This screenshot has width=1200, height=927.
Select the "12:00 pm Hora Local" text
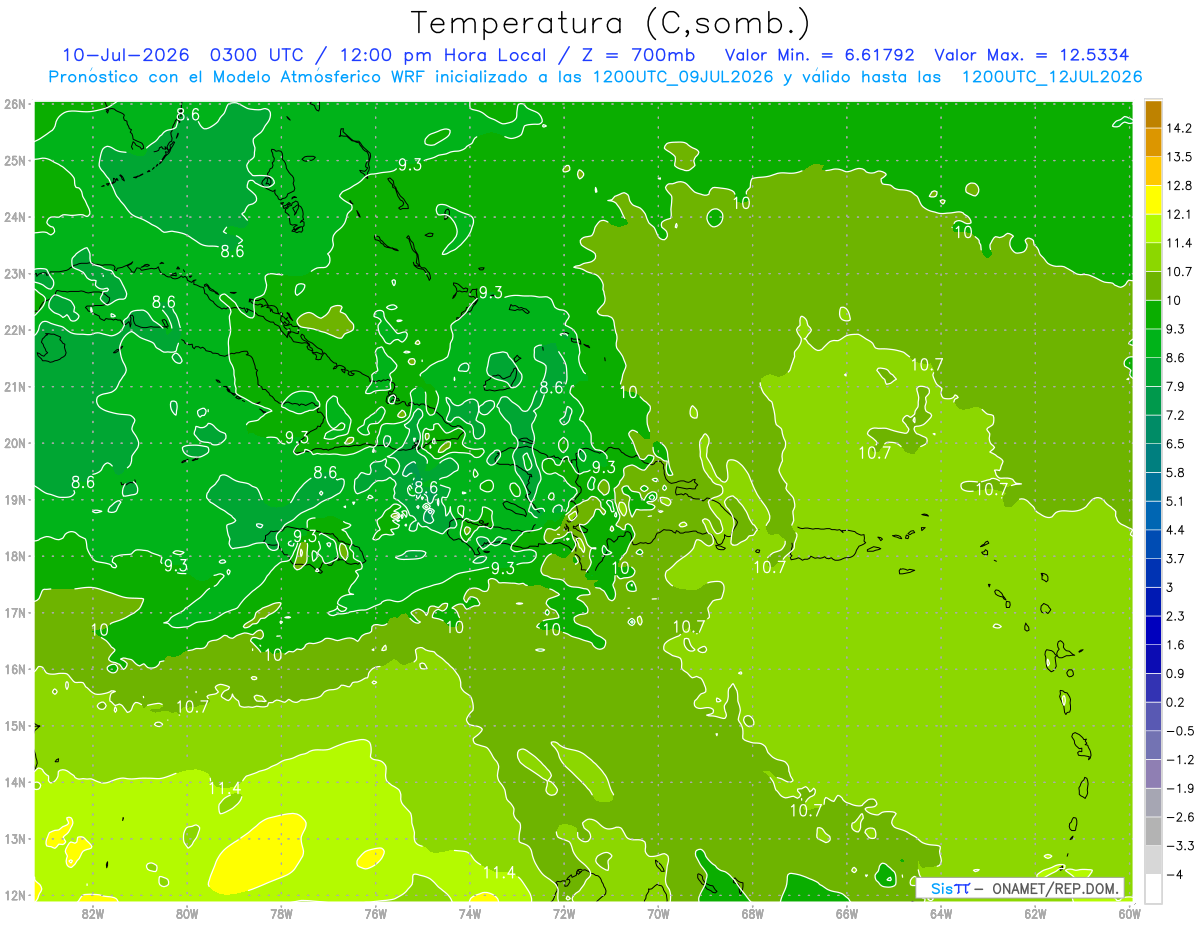[441, 55]
